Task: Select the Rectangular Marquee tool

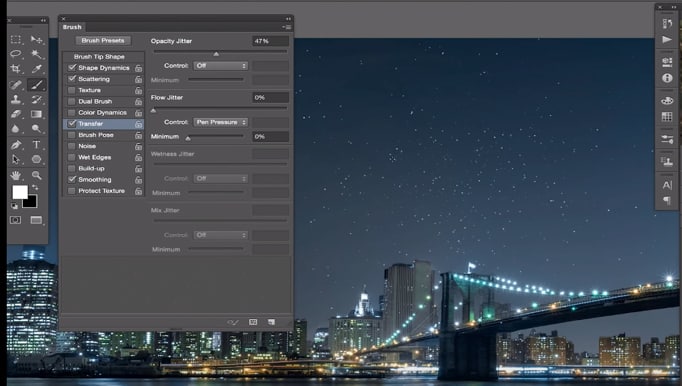Action: point(16,40)
